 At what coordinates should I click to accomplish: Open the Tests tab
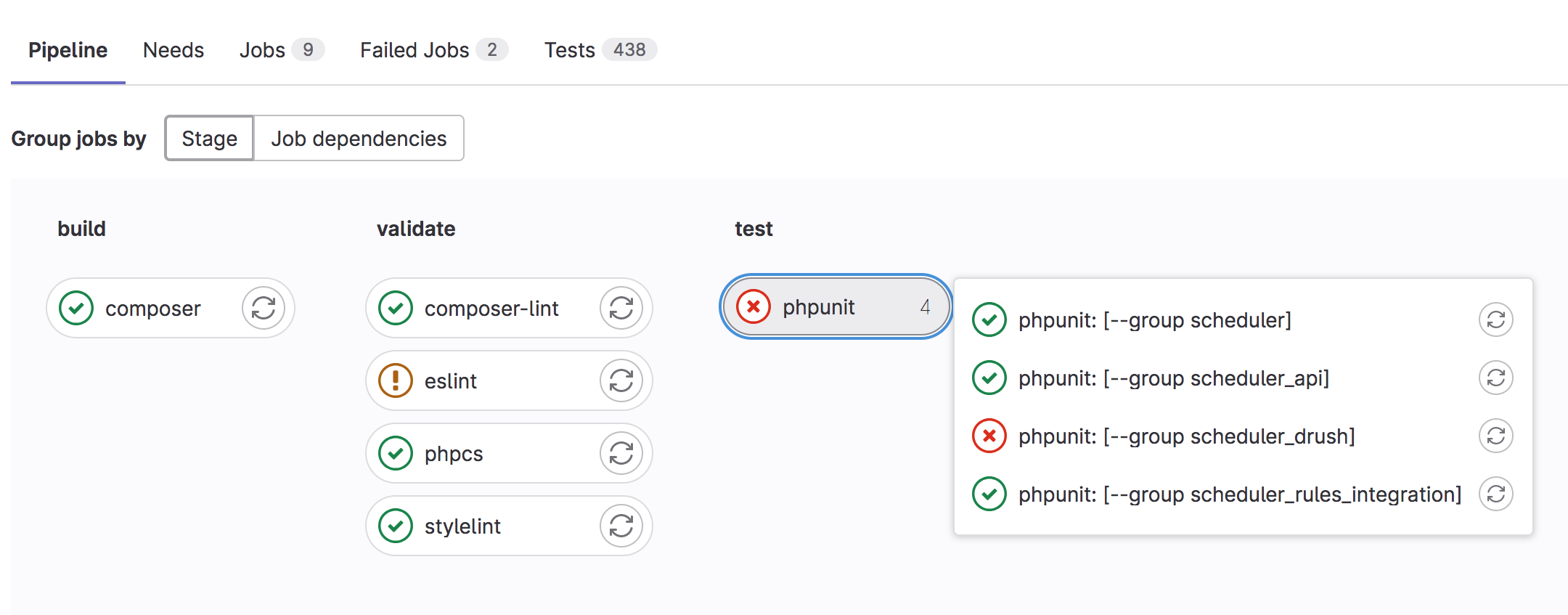600,50
